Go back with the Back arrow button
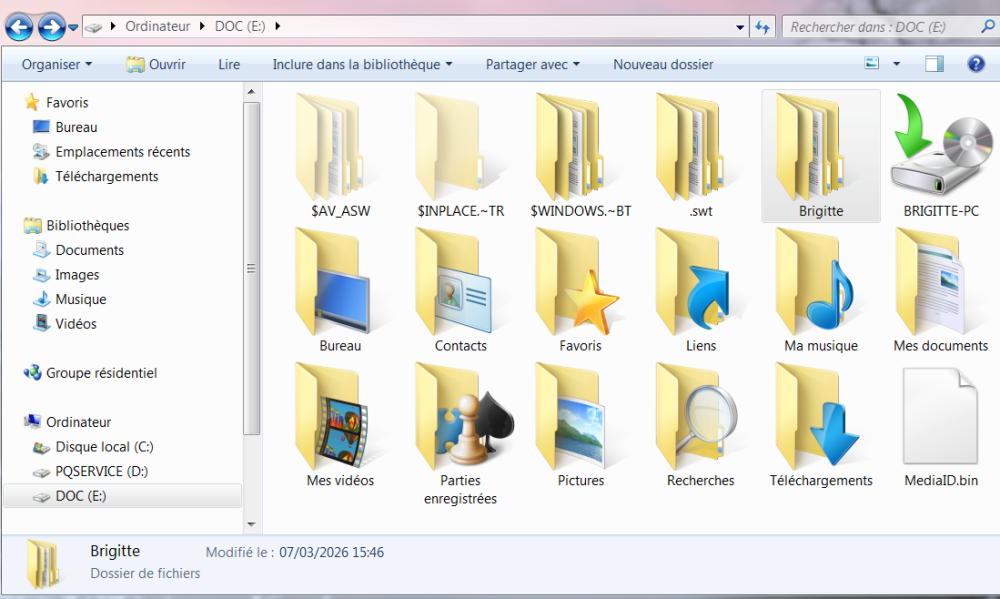 [x=19, y=27]
